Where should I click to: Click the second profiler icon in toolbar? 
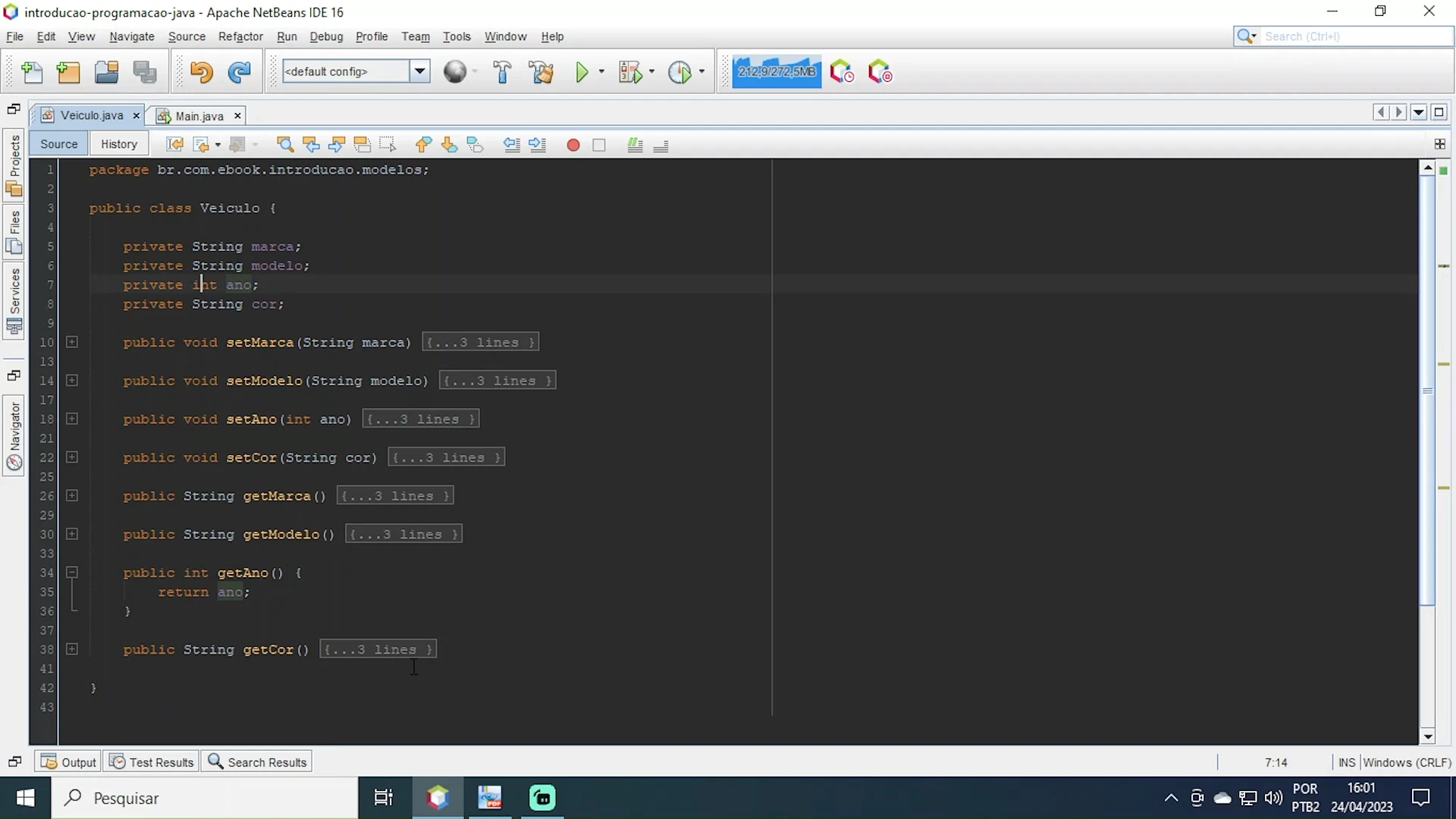(880, 72)
